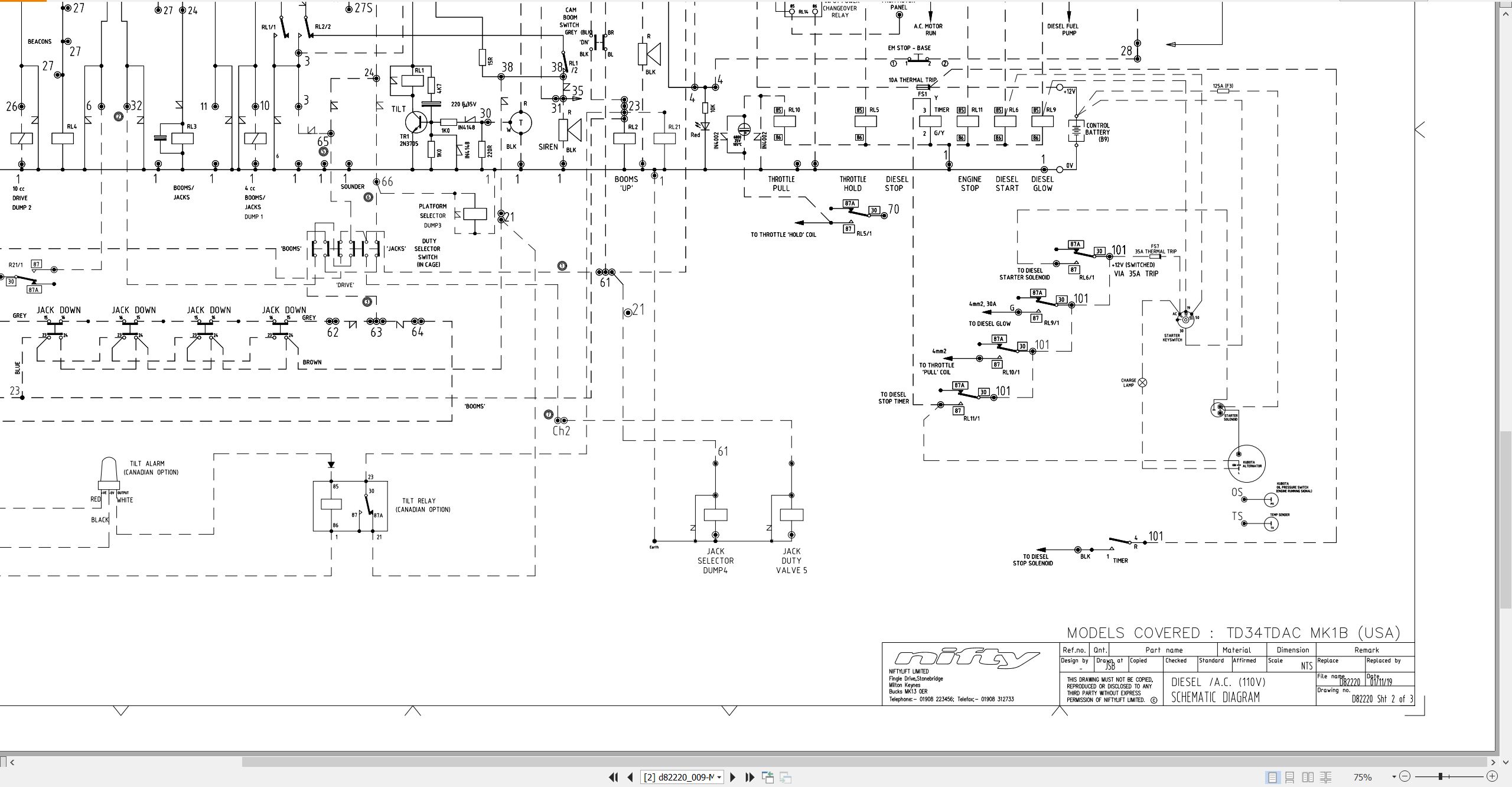Image resolution: width=1512 pixels, height=787 pixels.
Task: Click the 'D82220 Sht 2 of 3' drawing number
Action: tap(1383, 699)
